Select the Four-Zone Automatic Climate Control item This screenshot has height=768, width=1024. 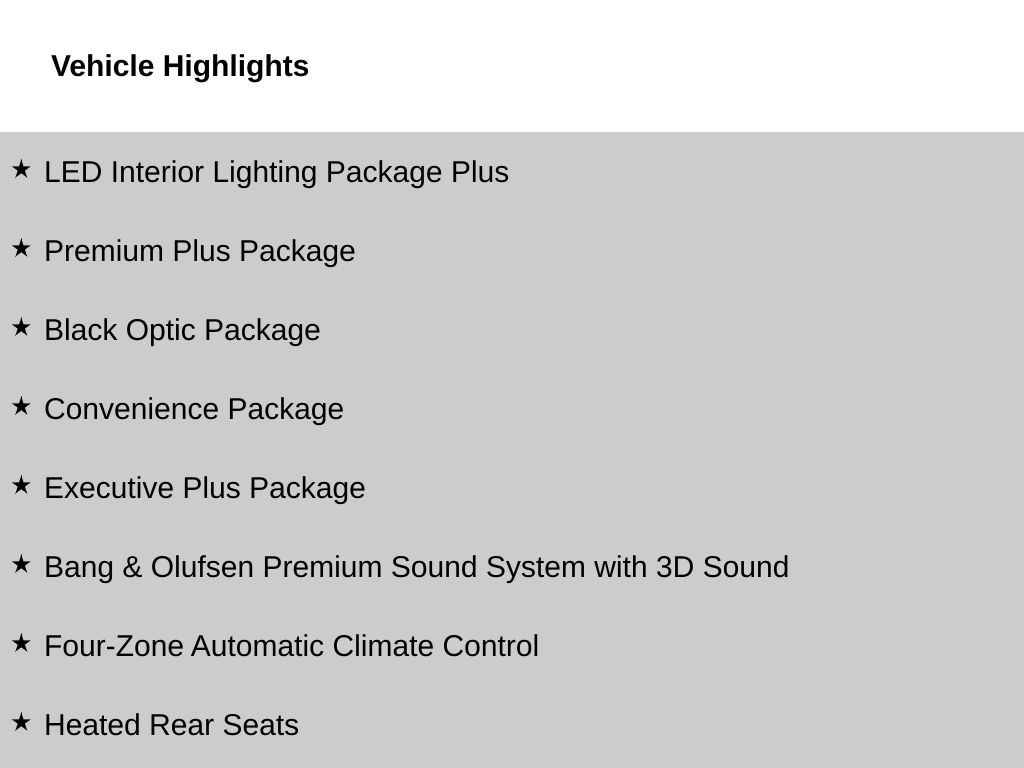click(291, 646)
